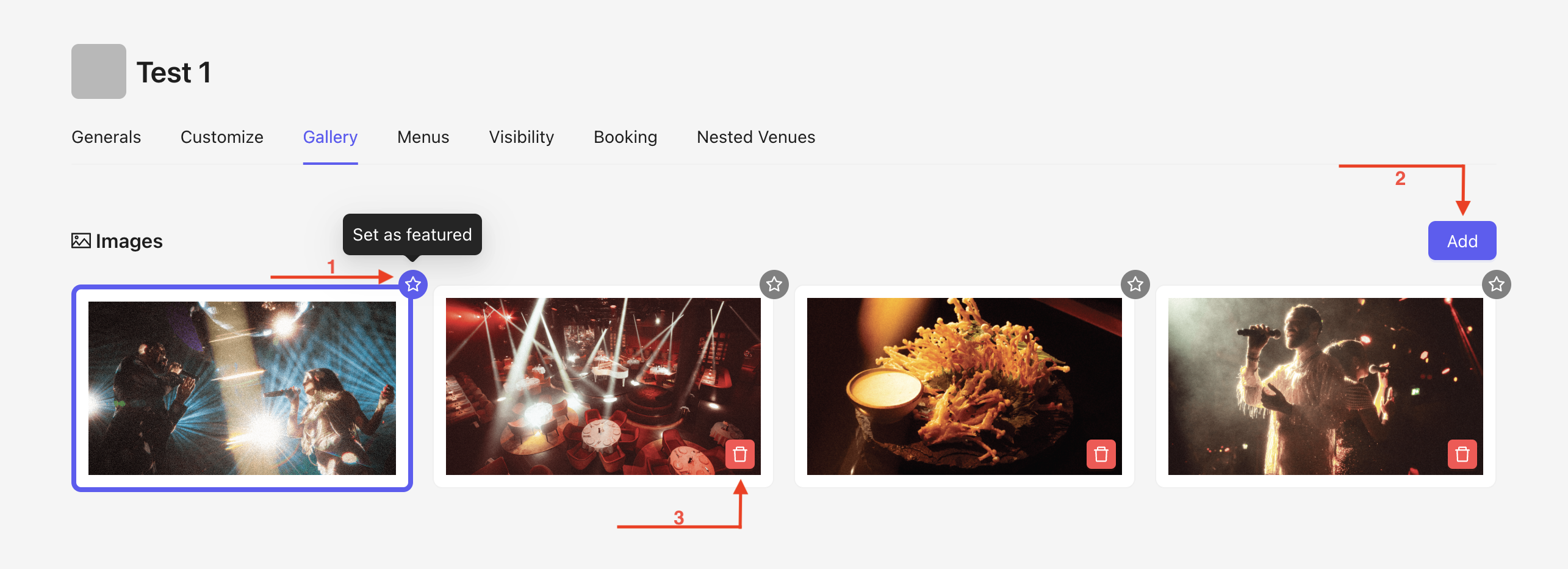Star the singer with microphone image

coord(1497,284)
